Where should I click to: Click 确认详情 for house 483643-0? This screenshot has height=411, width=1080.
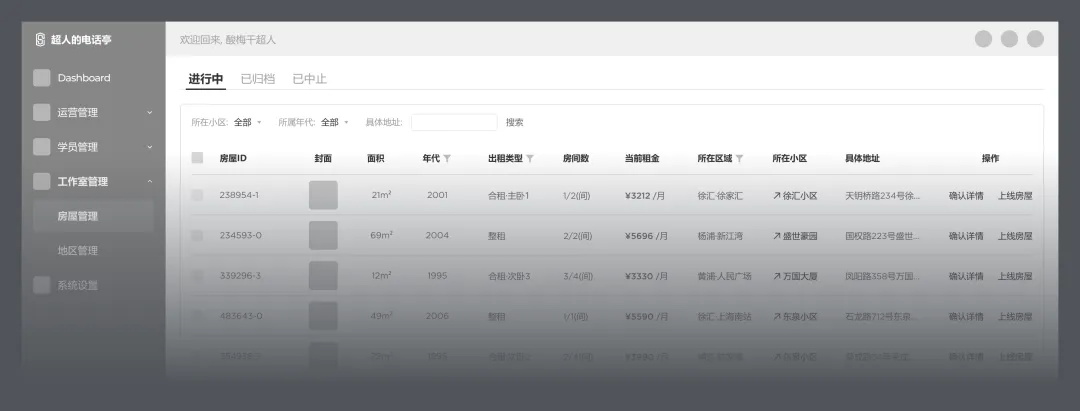pyautogui.click(x=966, y=317)
